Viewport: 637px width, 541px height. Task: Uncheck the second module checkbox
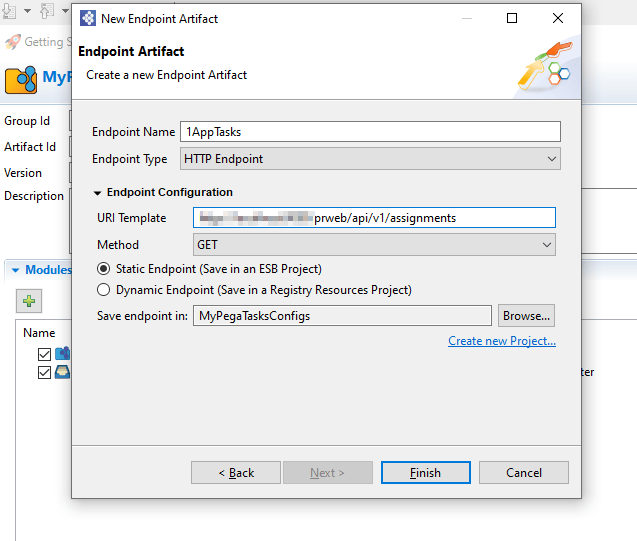[x=44, y=372]
